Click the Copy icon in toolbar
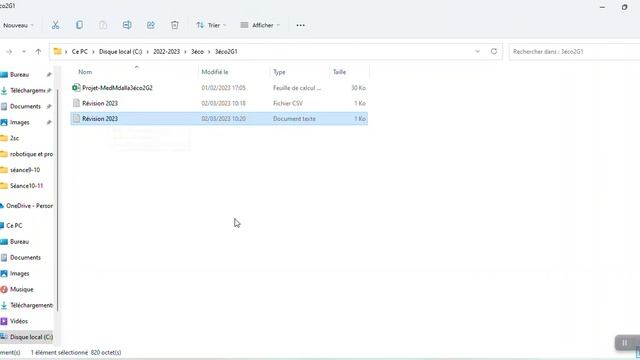This screenshot has width=640, height=360. click(79, 25)
